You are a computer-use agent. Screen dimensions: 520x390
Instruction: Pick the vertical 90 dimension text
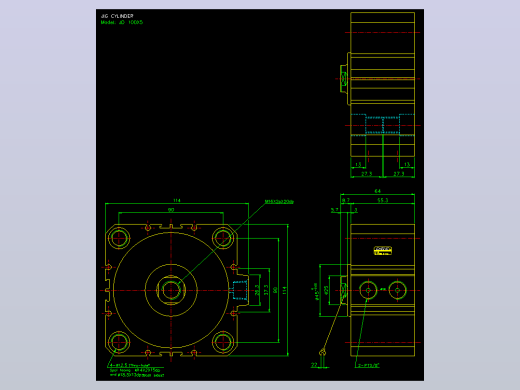coord(275,290)
